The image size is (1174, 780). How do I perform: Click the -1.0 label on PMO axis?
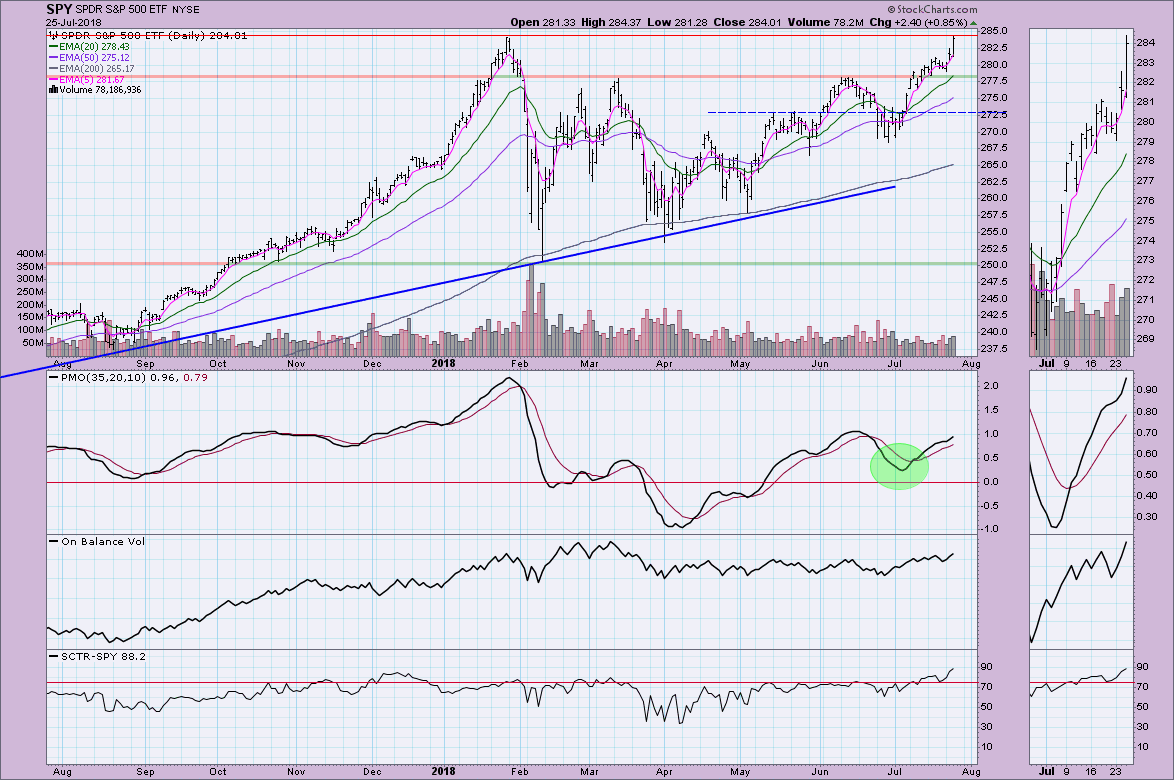990,529
